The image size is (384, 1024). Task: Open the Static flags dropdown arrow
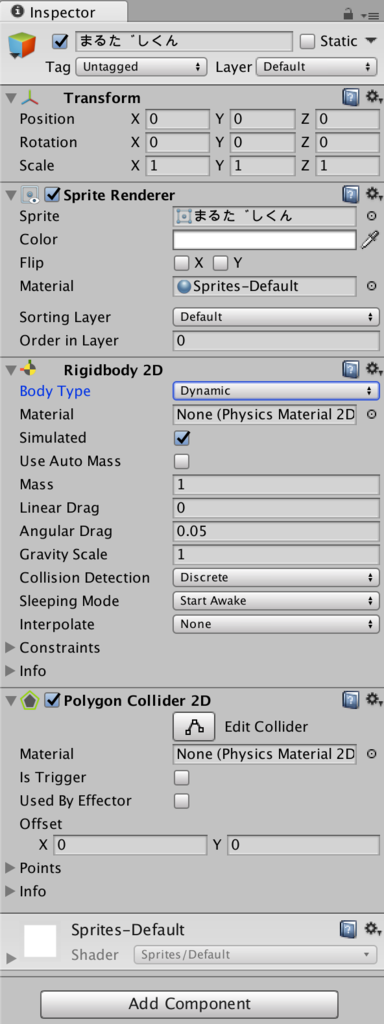[x=372, y=41]
